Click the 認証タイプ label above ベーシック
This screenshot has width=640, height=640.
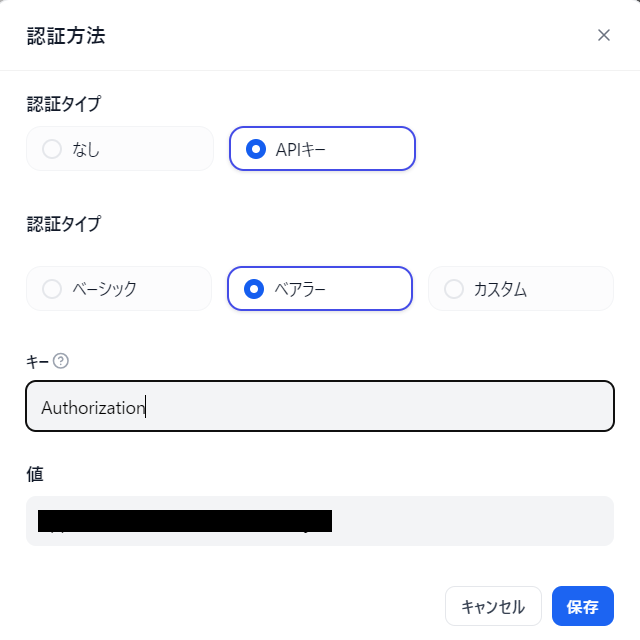pyautogui.click(x=64, y=224)
